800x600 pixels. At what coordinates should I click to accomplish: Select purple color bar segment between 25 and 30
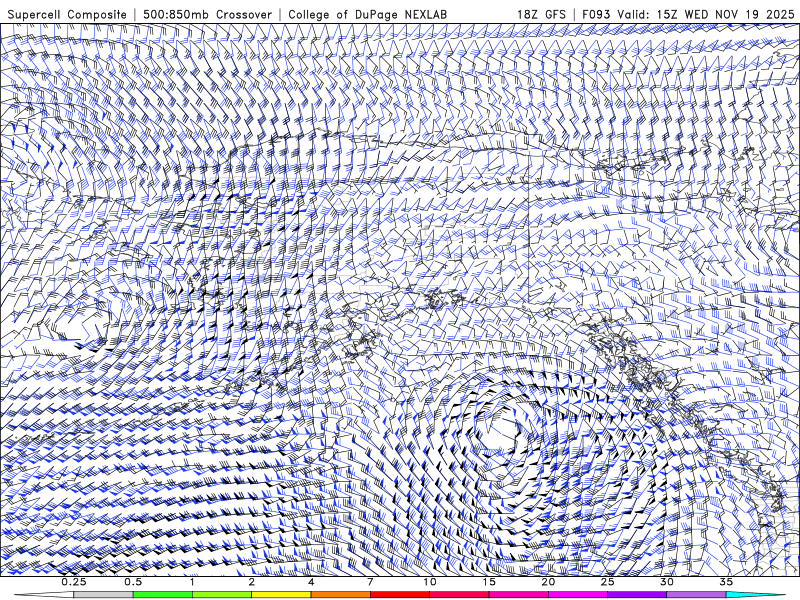[637, 595]
